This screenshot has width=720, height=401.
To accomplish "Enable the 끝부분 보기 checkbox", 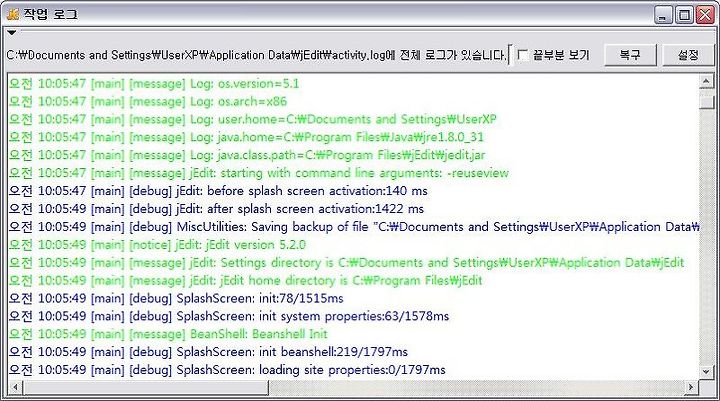I will pyautogui.click(x=523, y=55).
